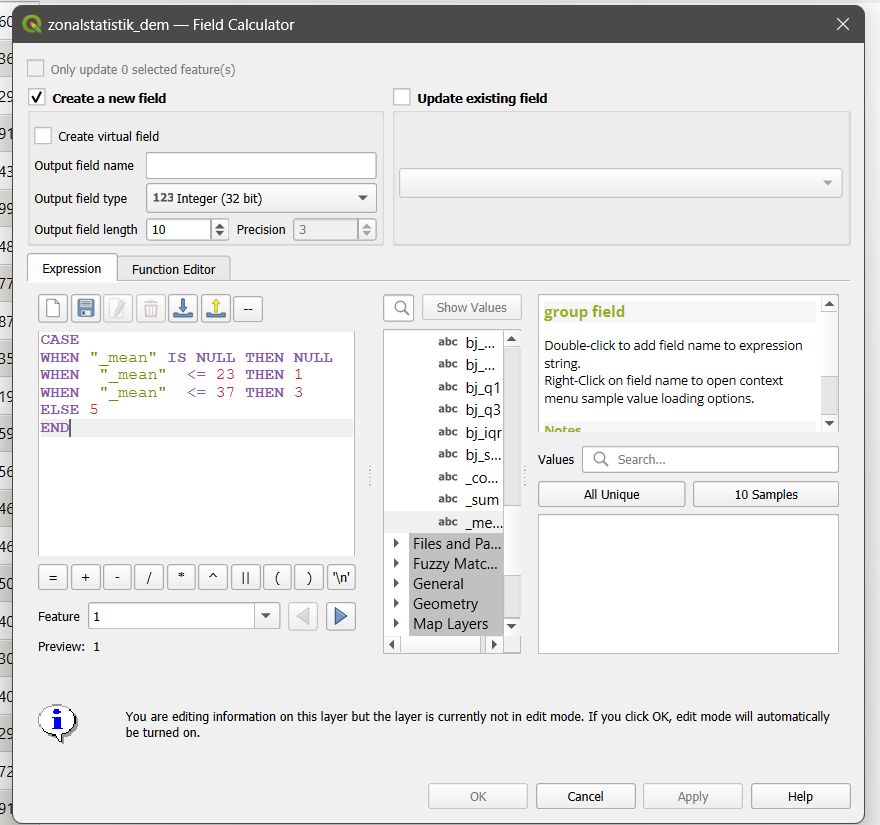Check Update existing field option
Viewport: 880px width, 825px height.
[x=402, y=98]
